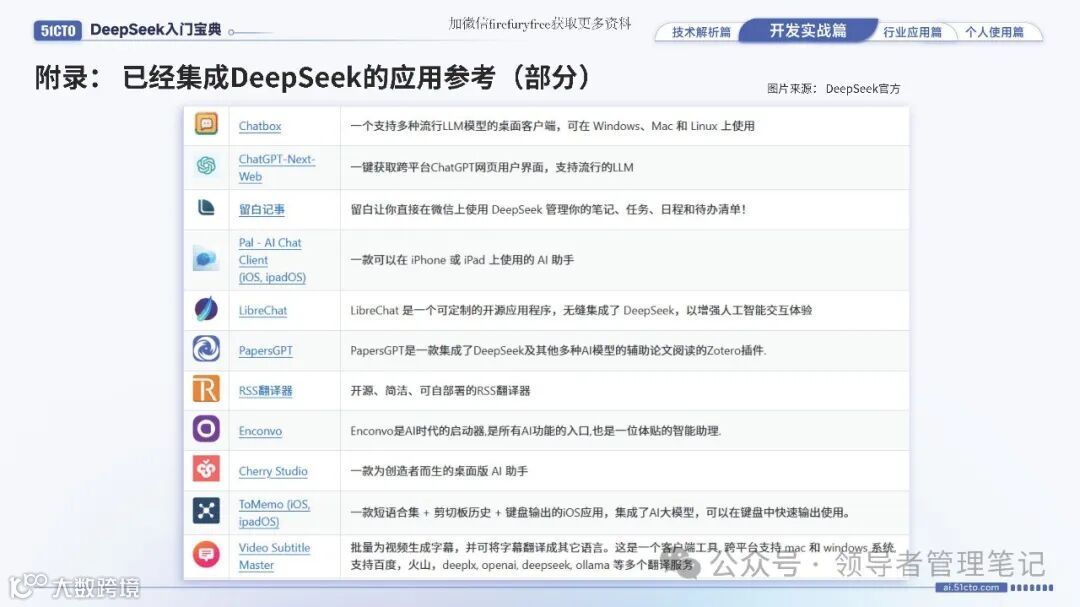Click the description 批量为视频生成字幕

(622, 556)
